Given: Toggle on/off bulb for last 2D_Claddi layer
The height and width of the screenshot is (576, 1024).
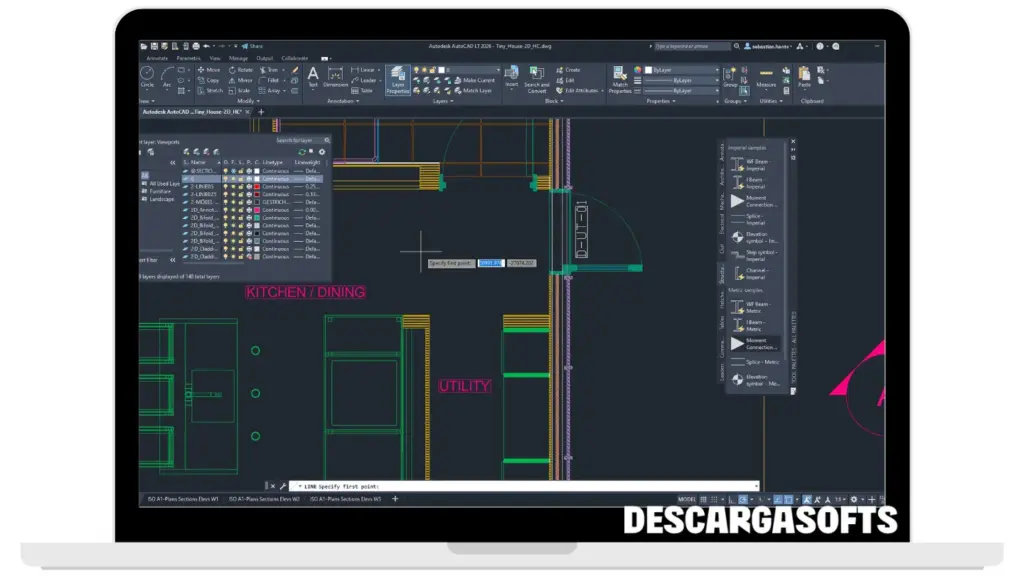Looking at the screenshot, I should click(226, 257).
